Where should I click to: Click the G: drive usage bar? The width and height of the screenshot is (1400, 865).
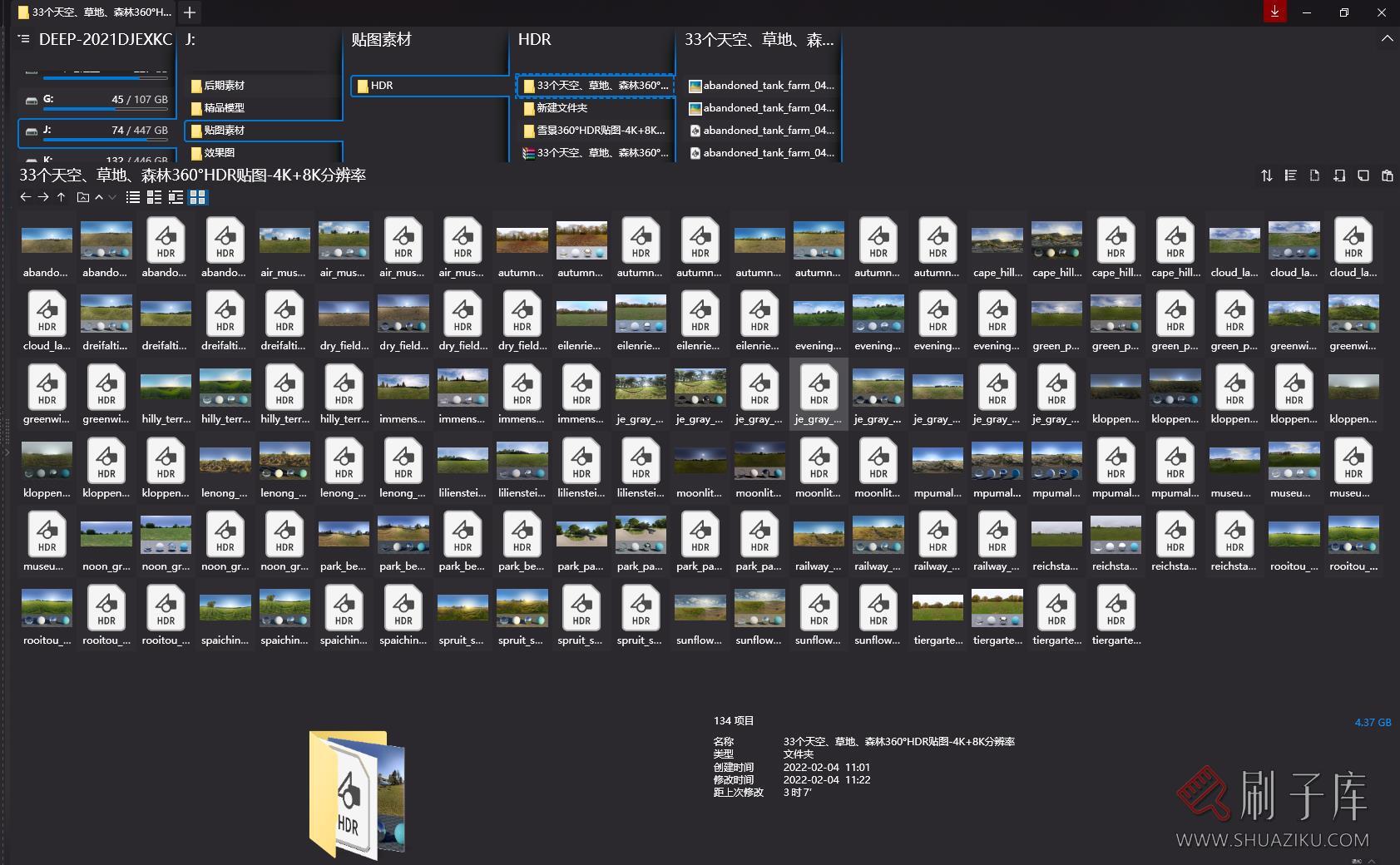tap(96, 107)
